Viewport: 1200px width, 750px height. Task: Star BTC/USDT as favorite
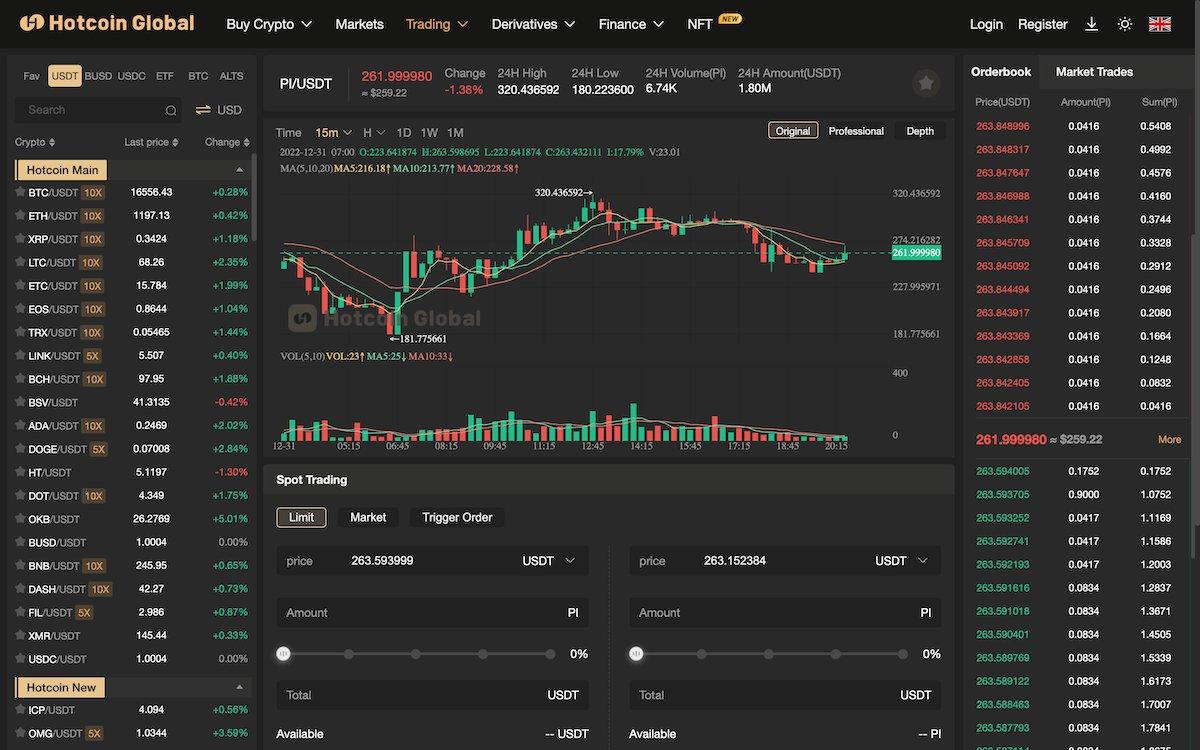(x=19, y=192)
